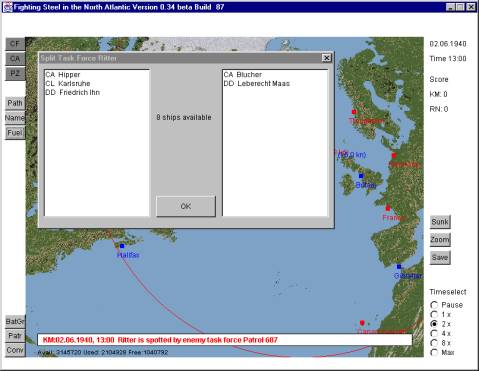This screenshot has width=479, height=371.
Task: Close the Split Task Force dialog
Action: tap(327, 58)
